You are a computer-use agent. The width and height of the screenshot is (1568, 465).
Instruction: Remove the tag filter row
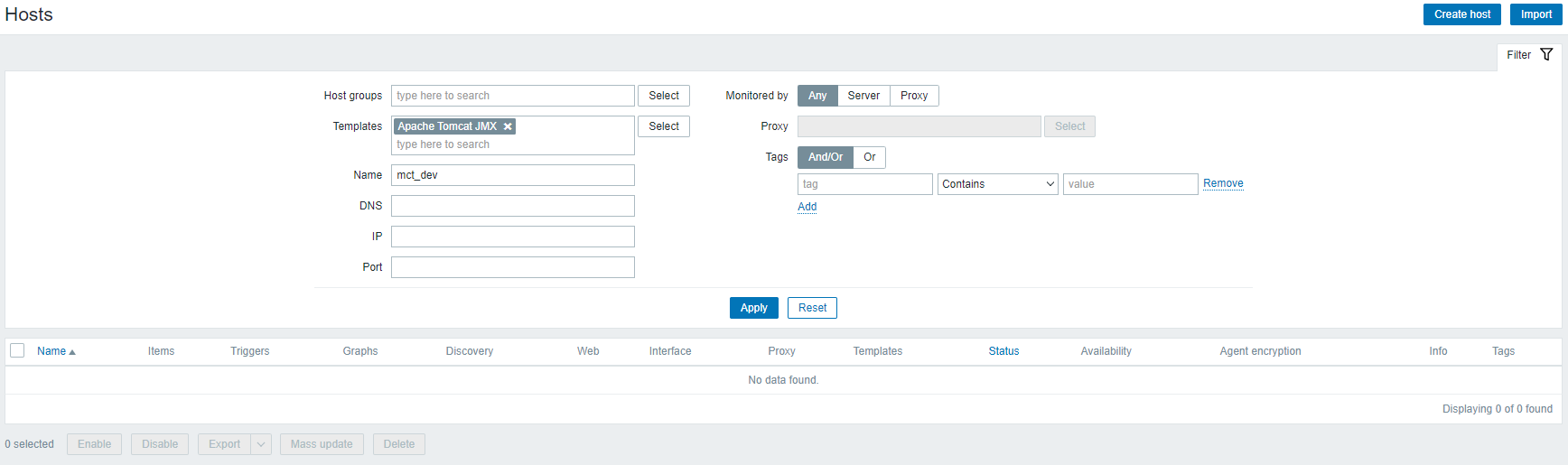1223,183
